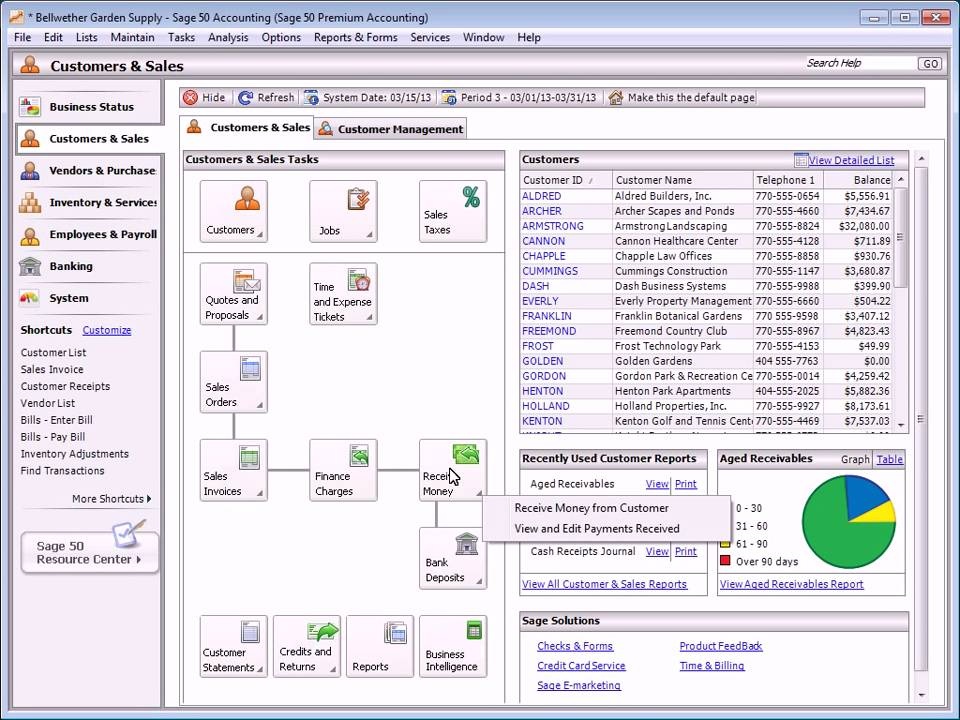Open the Find Transactions shortcut

pyautogui.click(x=62, y=470)
